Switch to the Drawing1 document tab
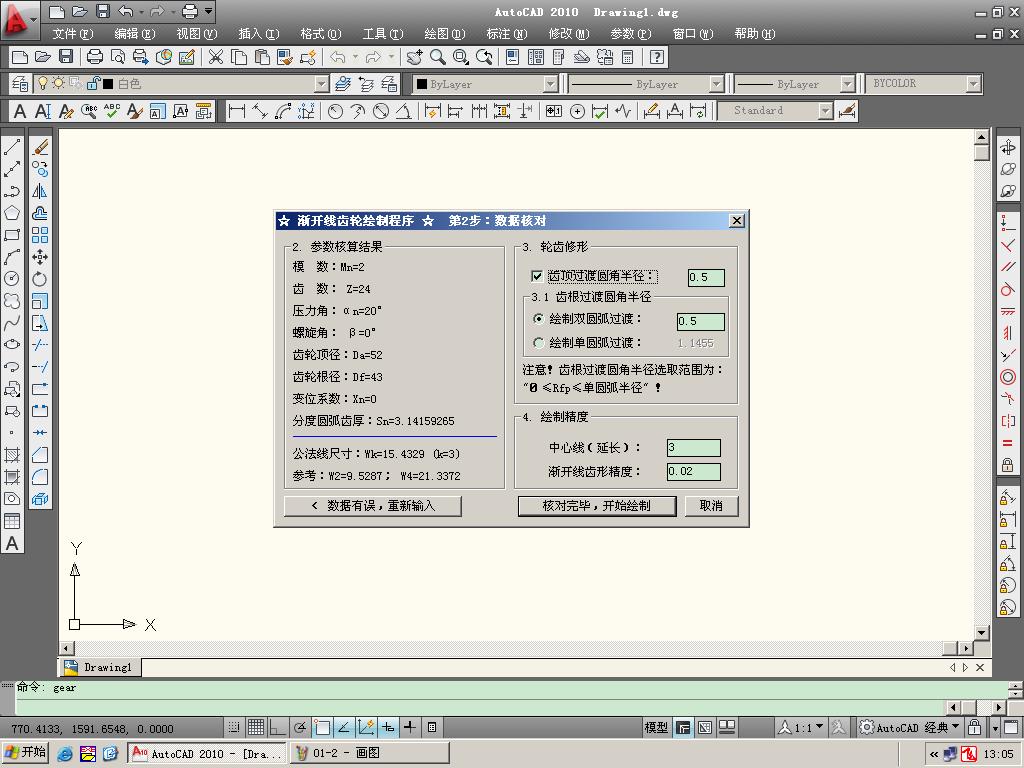 [100, 667]
